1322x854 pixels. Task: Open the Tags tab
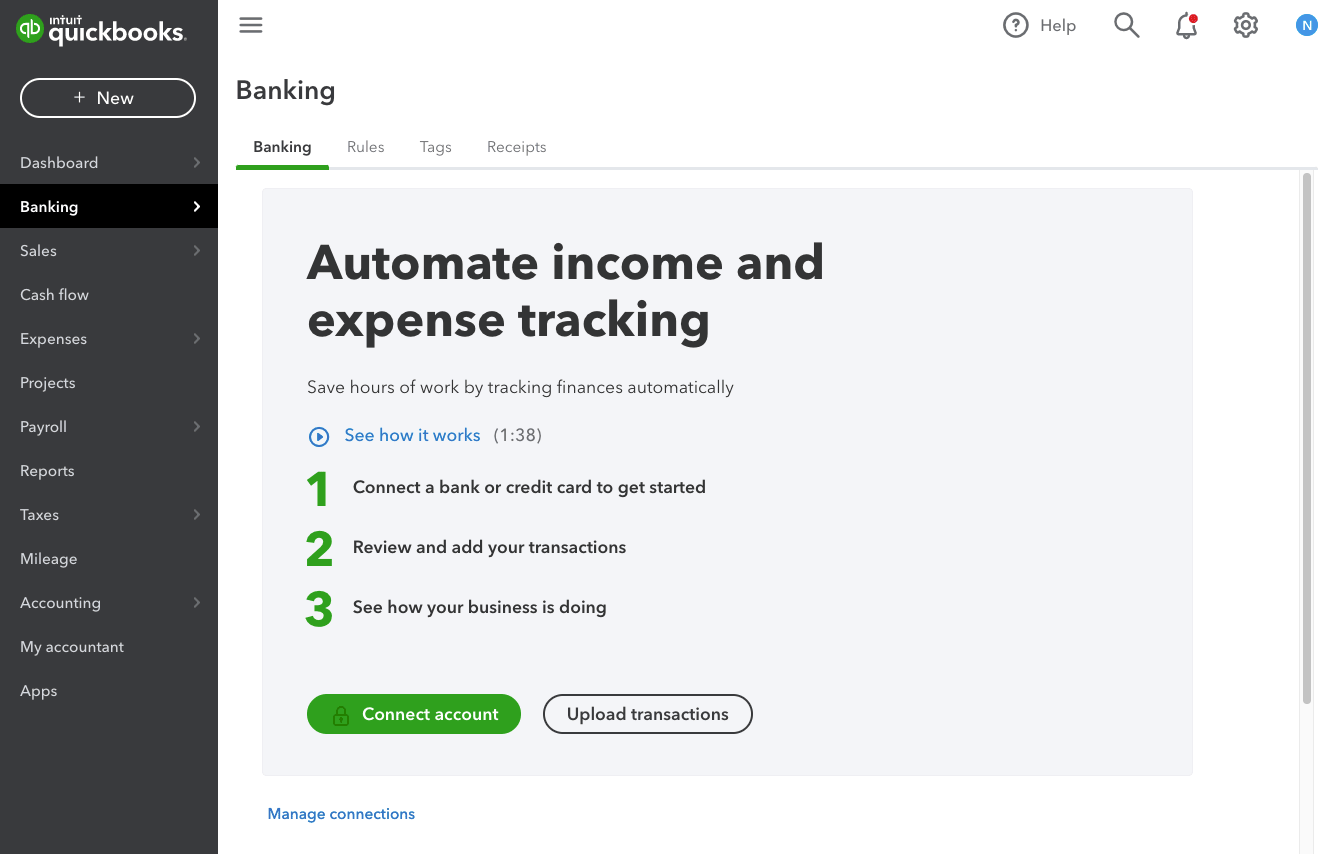pyautogui.click(x=436, y=147)
